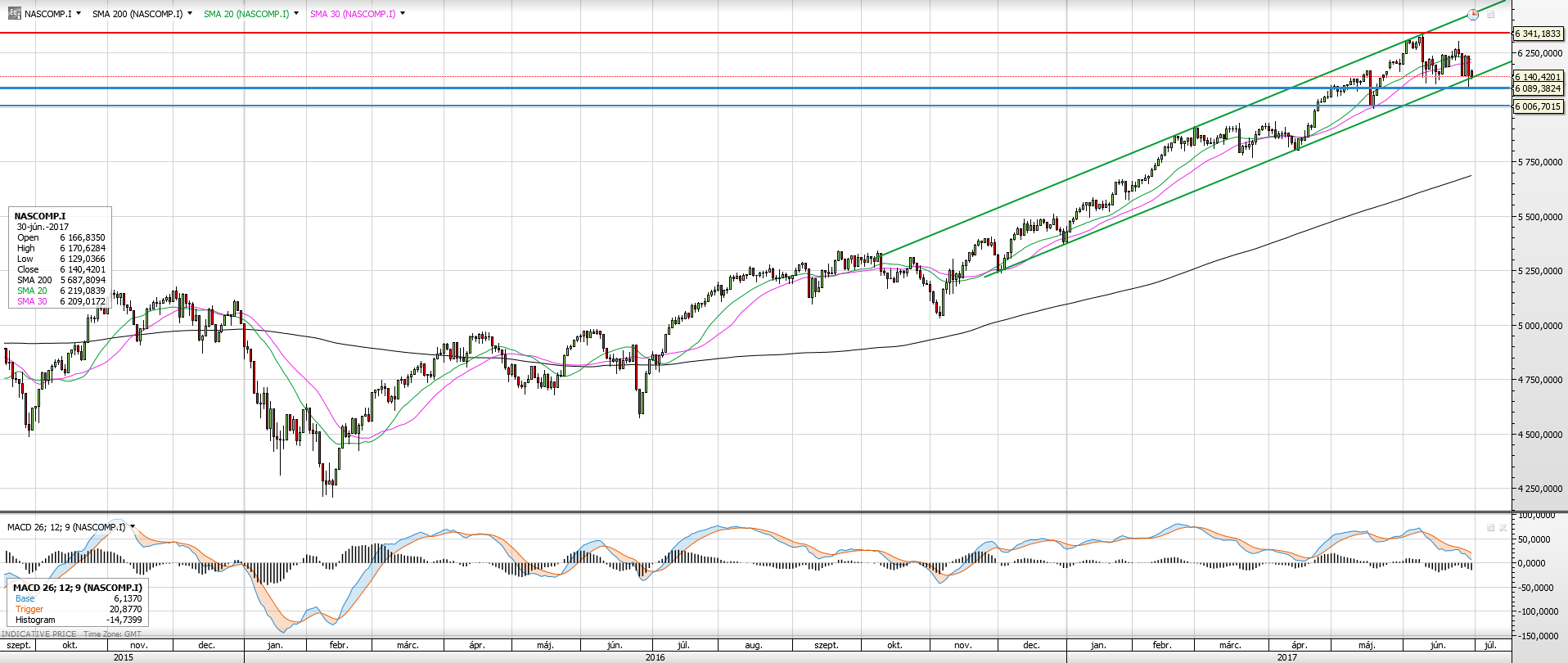Click the febr. month label under 2017
Image resolution: width=1568 pixels, height=663 pixels.
tap(1162, 645)
